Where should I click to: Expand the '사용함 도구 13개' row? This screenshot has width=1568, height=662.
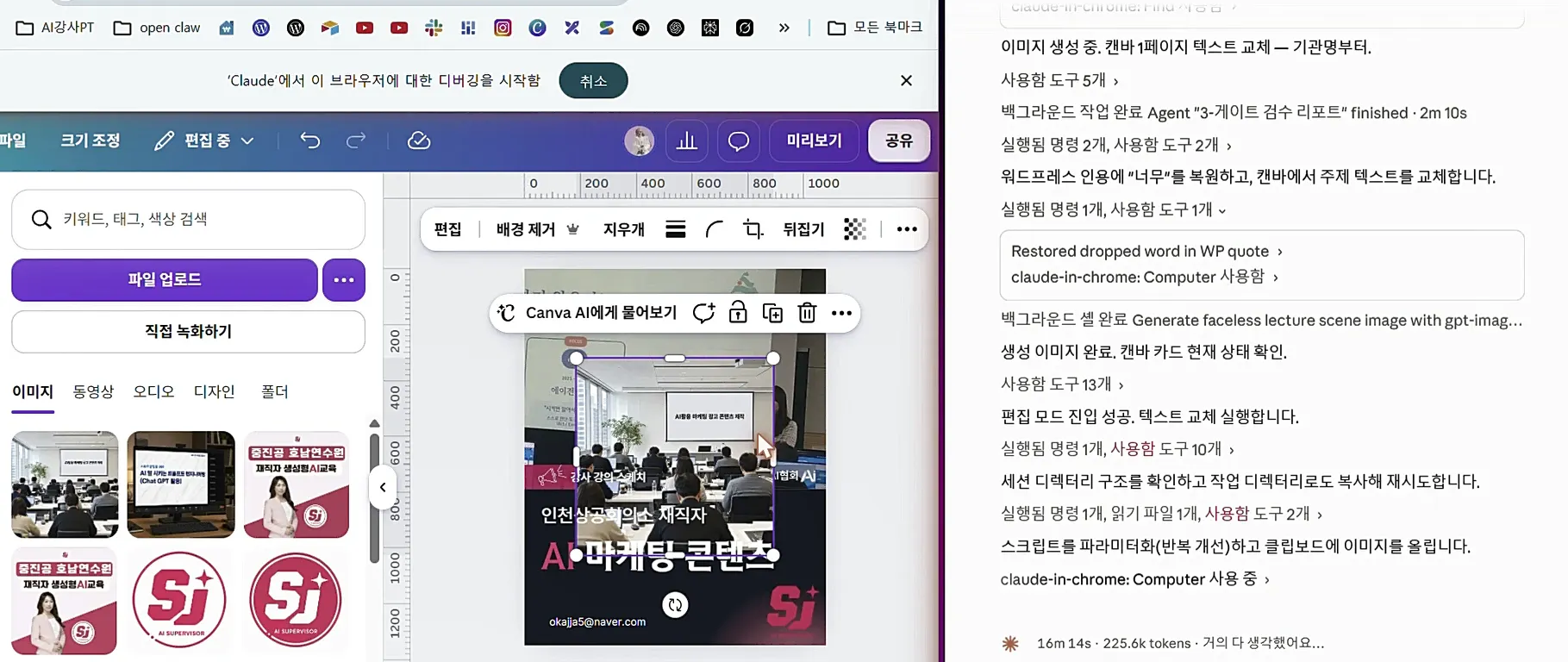(1062, 384)
